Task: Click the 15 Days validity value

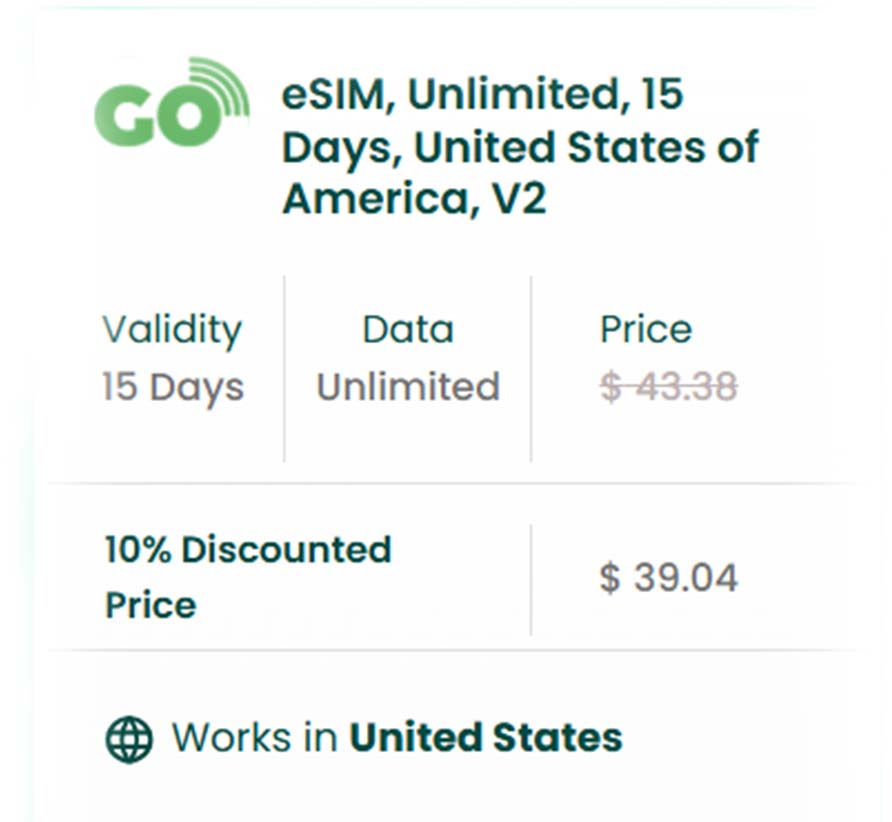Action: click(x=172, y=387)
